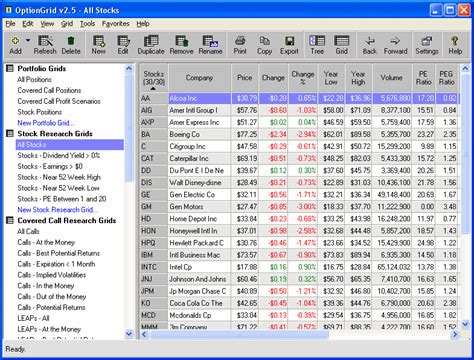Create a New grid
The image size is (474, 360).
pyautogui.click(x=99, y=45)
